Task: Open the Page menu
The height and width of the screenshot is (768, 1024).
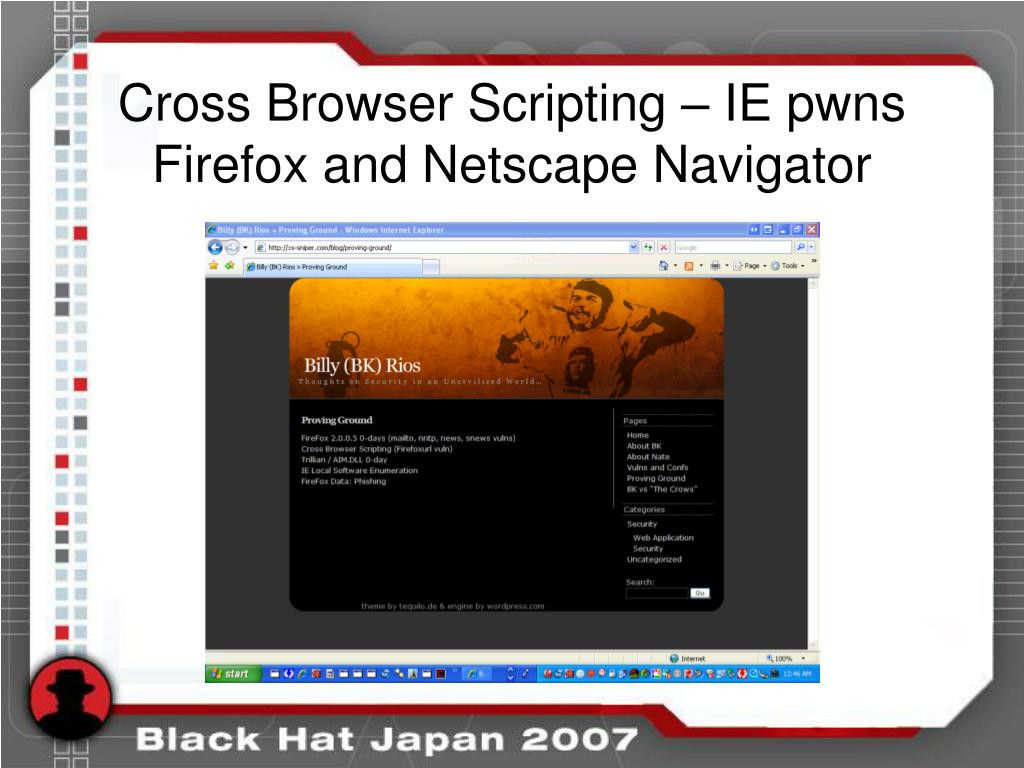Action: pos(750,266)
